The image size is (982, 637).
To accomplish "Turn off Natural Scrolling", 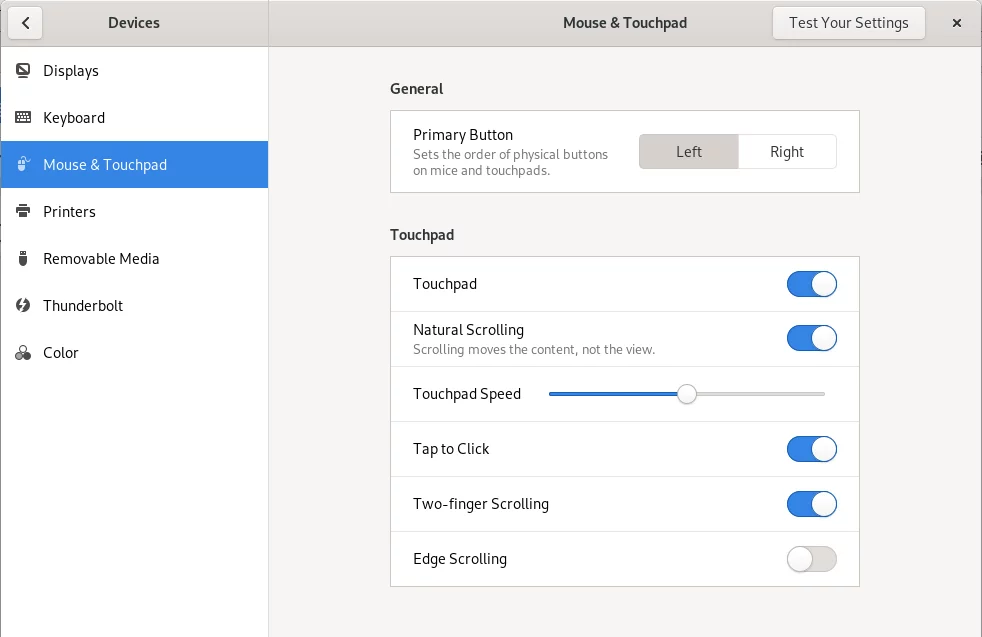I will [x=812, y=338].
